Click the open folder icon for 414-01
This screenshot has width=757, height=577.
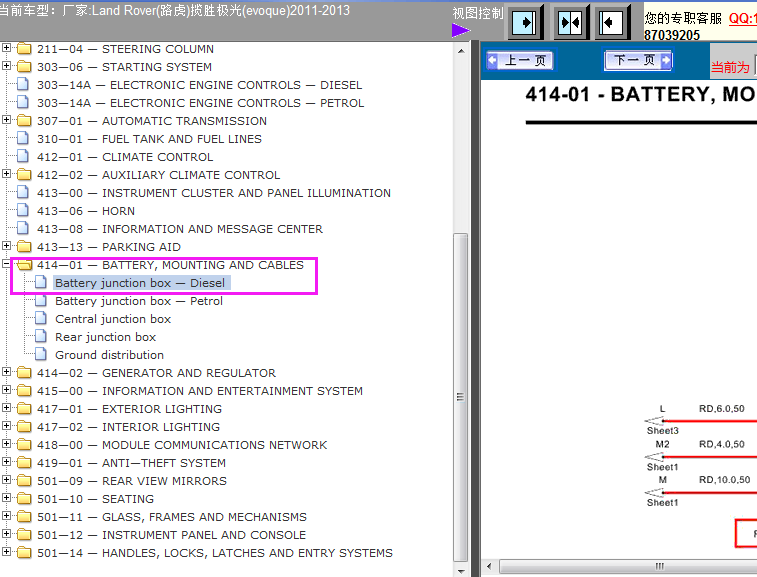[24, 265]
